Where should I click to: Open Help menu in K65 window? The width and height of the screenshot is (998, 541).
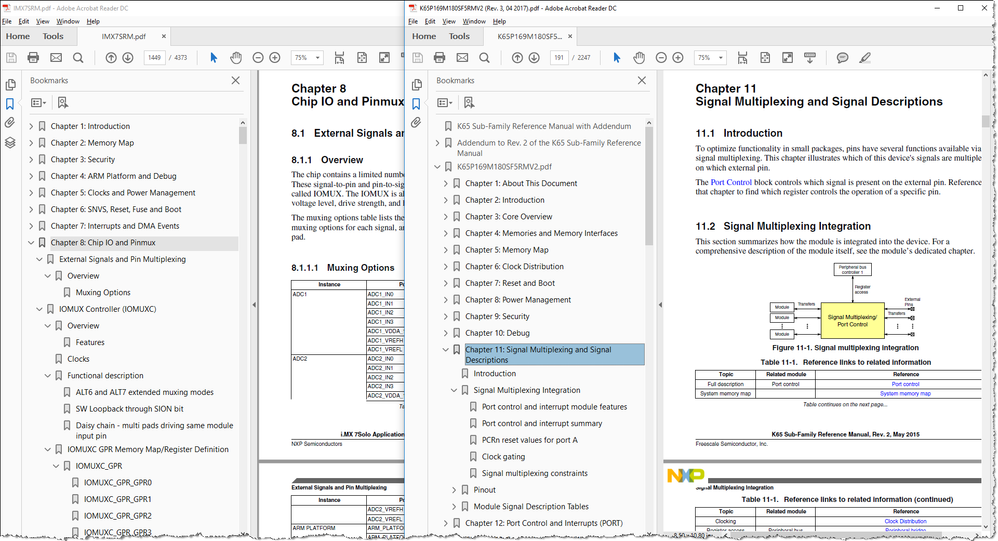[499, 21]
